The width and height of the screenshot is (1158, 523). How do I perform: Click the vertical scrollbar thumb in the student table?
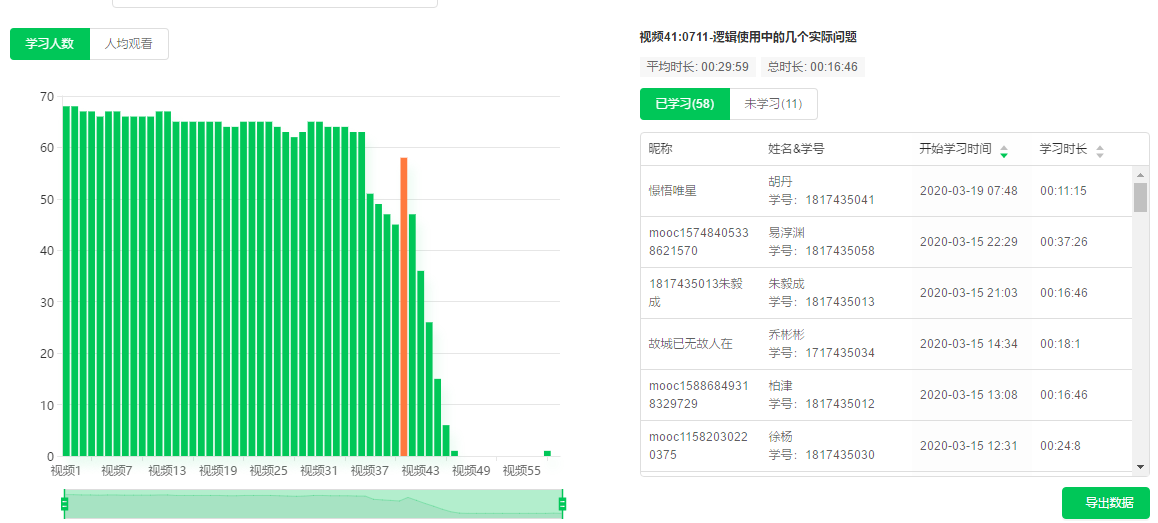tap(1140, 197)
